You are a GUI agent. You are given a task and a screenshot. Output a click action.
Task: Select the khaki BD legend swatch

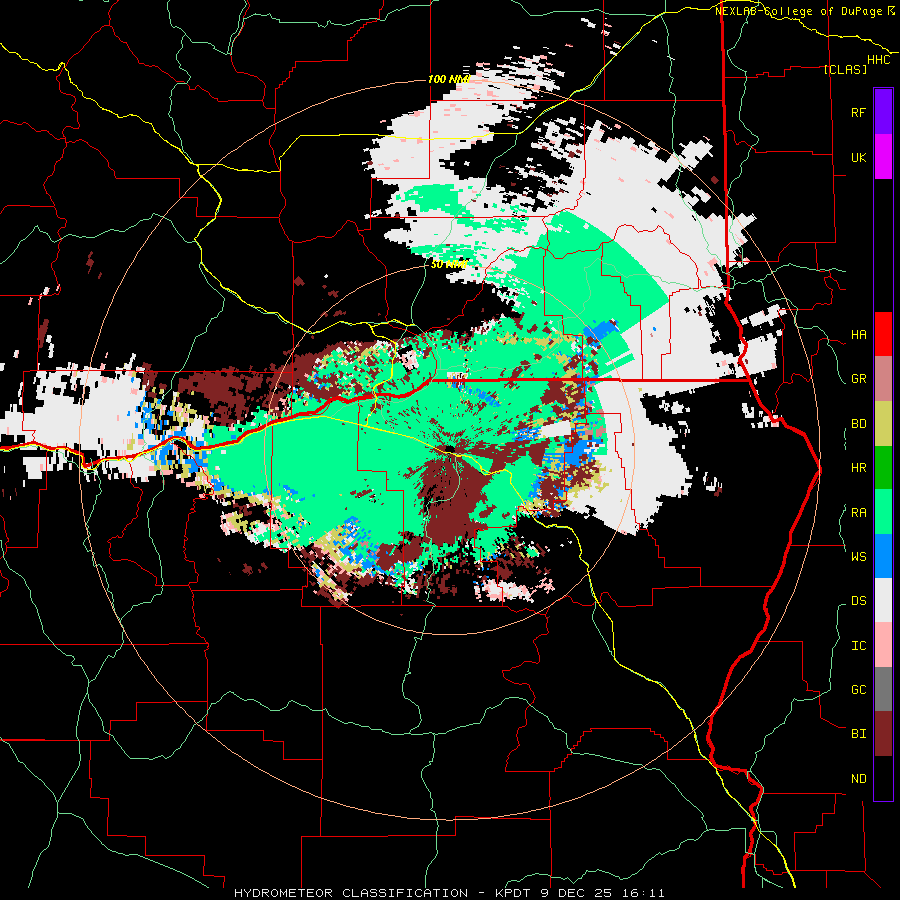click(883, 423)
